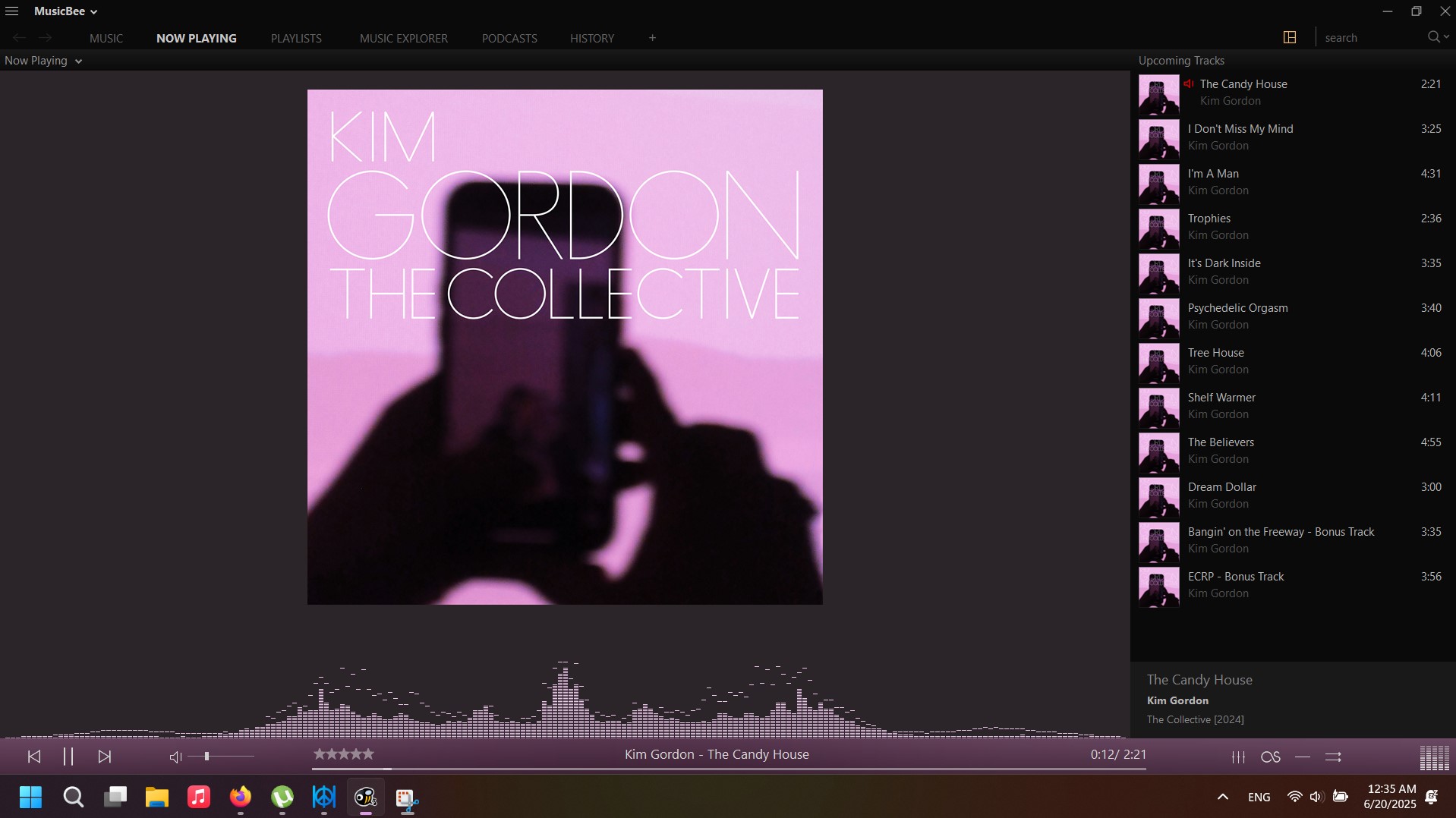Toggle the repeat mode icon
This screenshot has height=818, width=1456.
point(1303,757)
